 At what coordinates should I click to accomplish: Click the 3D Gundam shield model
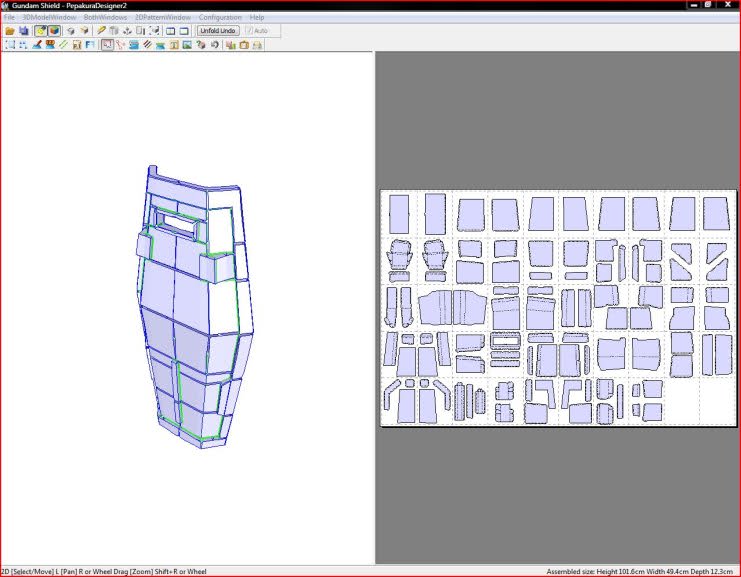click(195, 307)
